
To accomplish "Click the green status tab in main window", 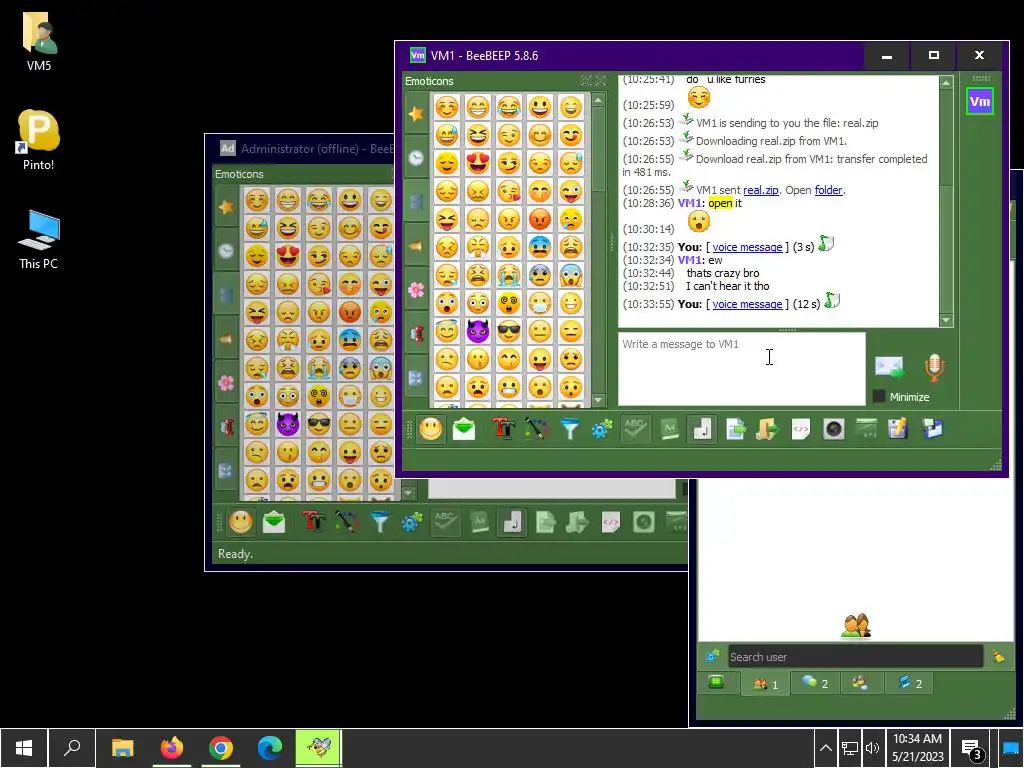I will click(x=716, y=682).
